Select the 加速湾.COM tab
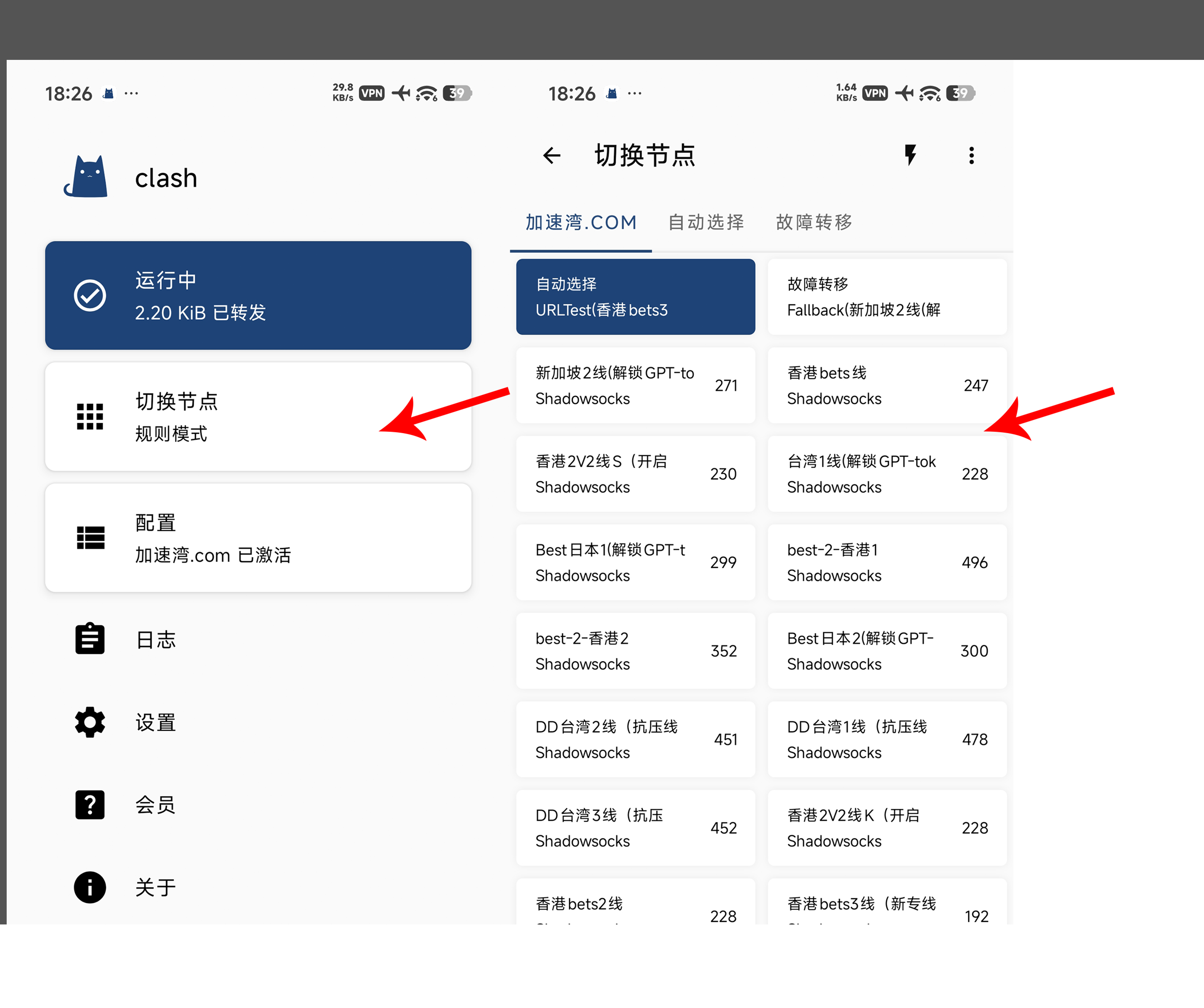This screenshot has height=1008, width=1204. (581, 222)
